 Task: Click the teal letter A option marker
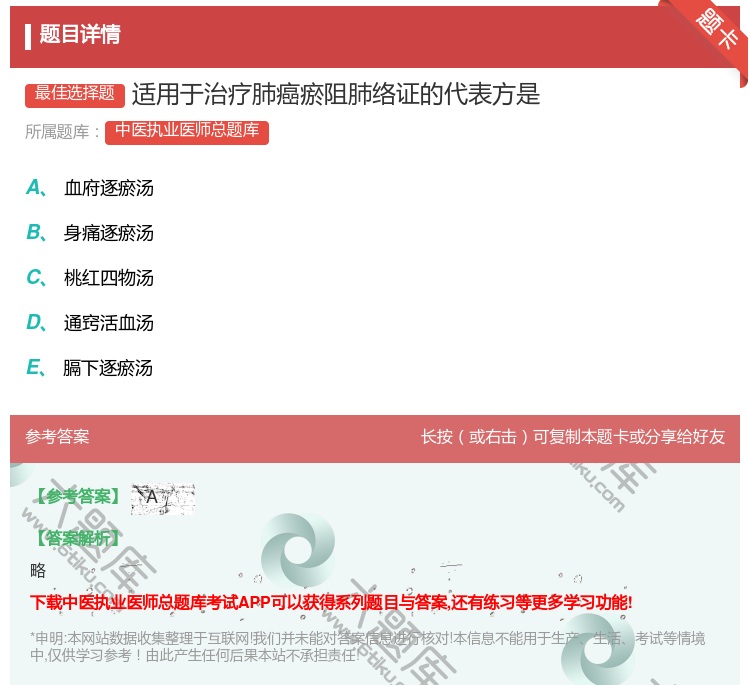(x=34, y=188)
